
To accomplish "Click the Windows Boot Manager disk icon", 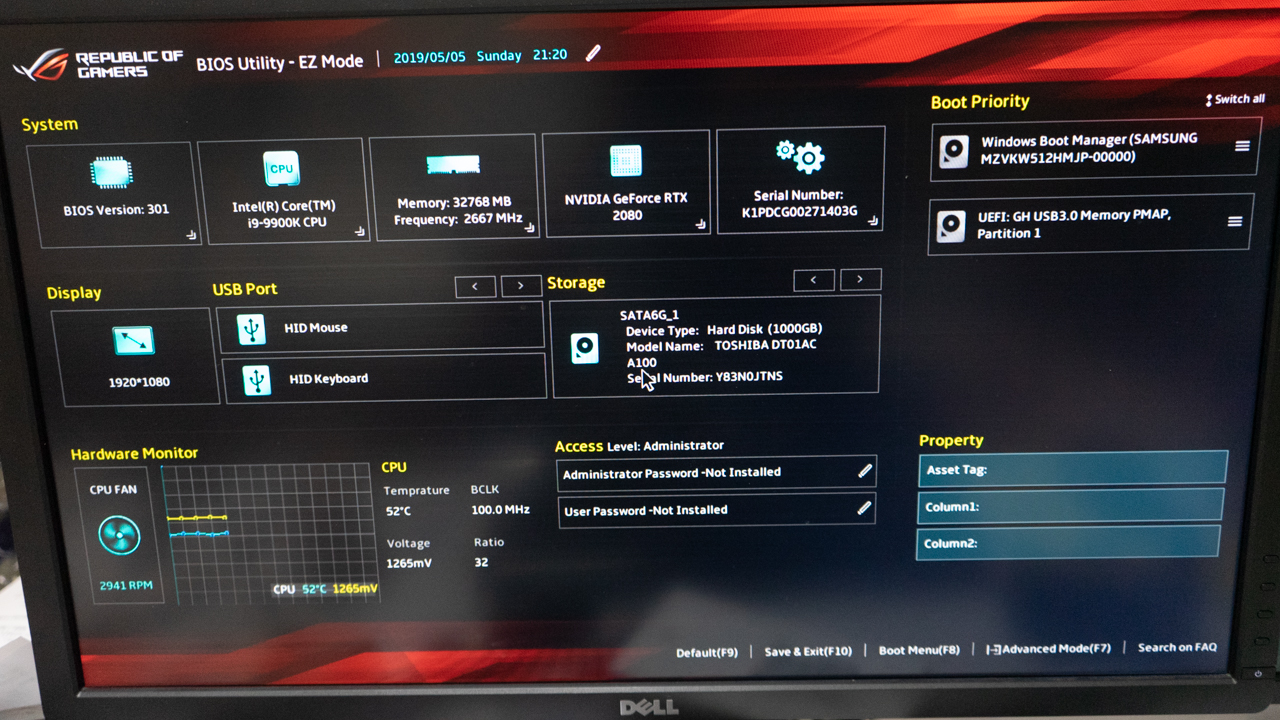I will click(x=954, y=153).
